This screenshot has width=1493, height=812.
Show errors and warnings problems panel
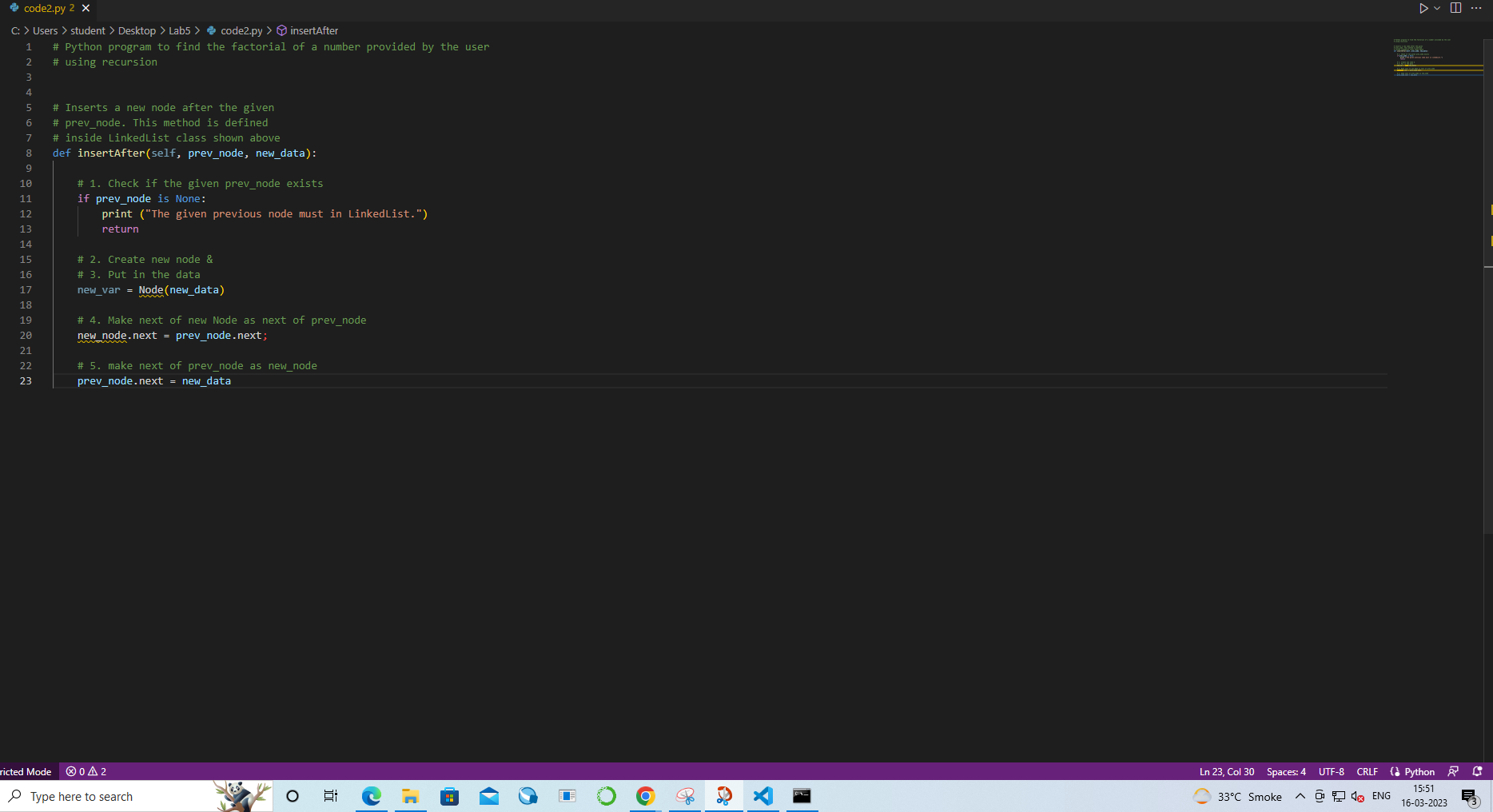point(86,771)
